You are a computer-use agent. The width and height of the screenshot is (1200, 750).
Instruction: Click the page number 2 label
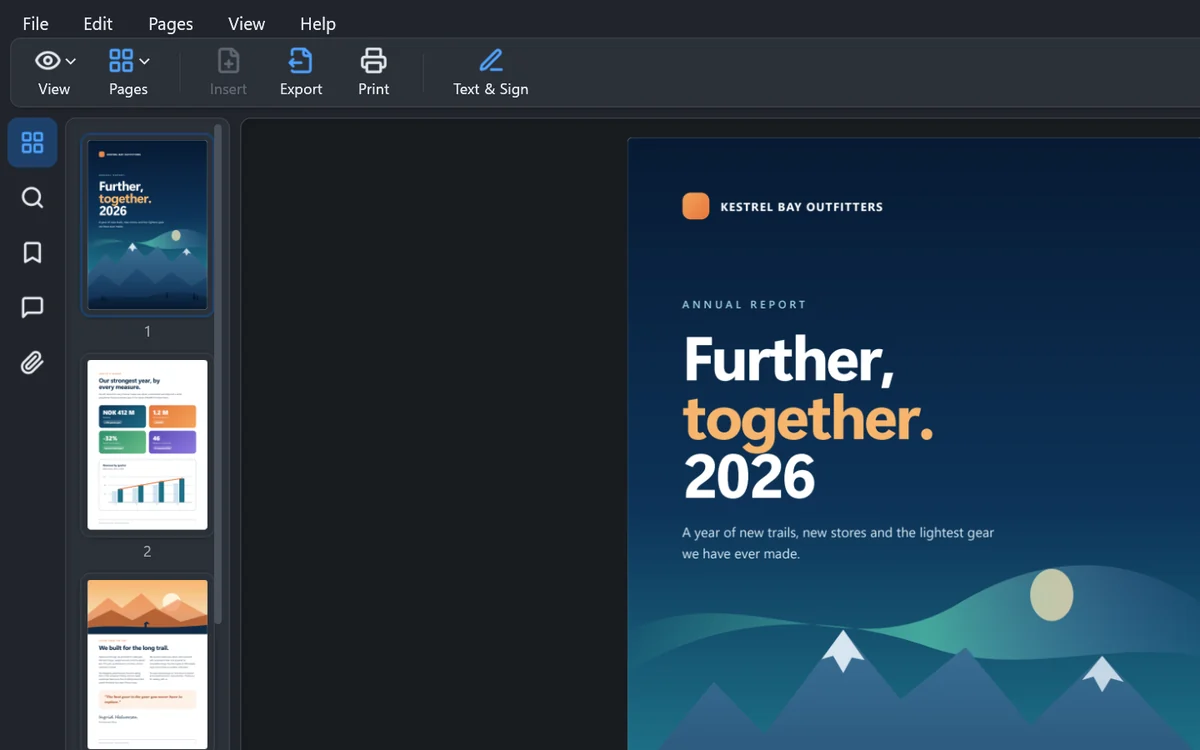147,551
